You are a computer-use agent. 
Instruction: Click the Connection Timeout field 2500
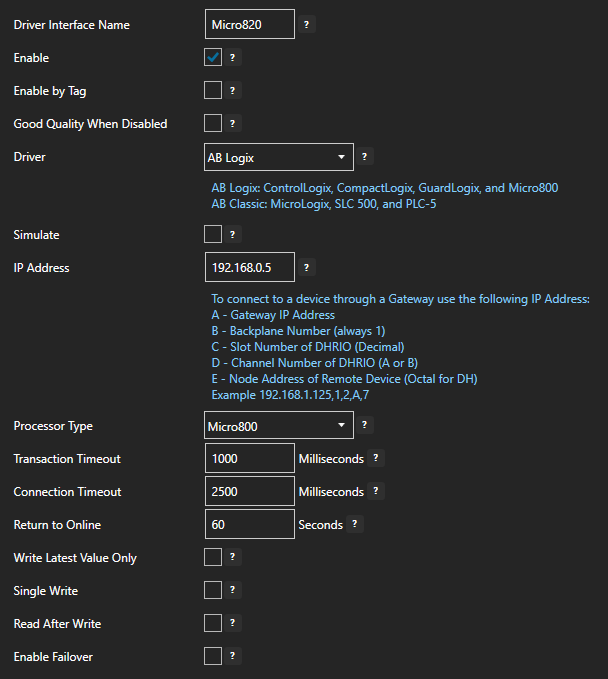[250, 491]
